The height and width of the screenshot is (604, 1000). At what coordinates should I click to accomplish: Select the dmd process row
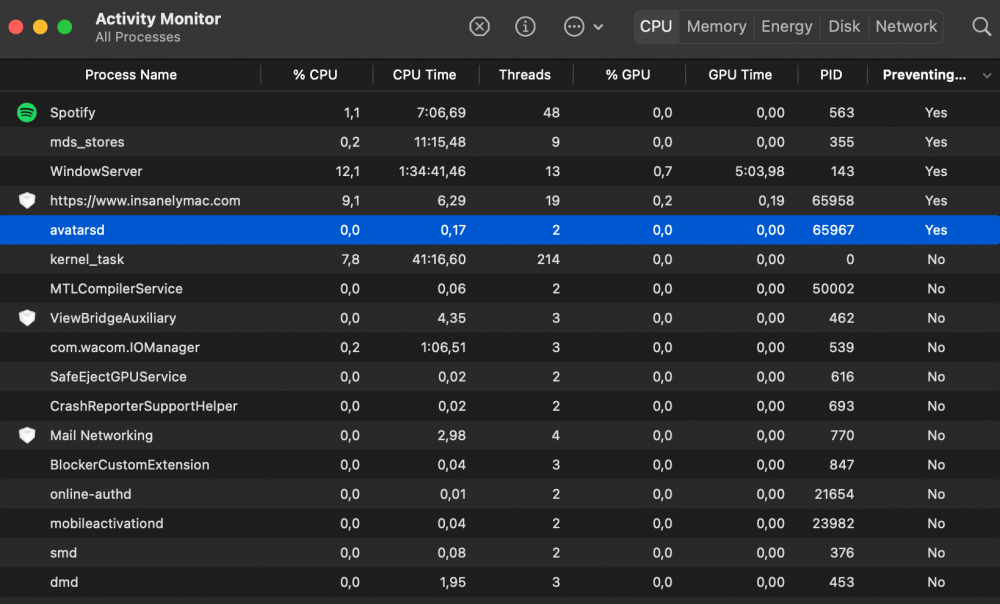tap(500, 582)
